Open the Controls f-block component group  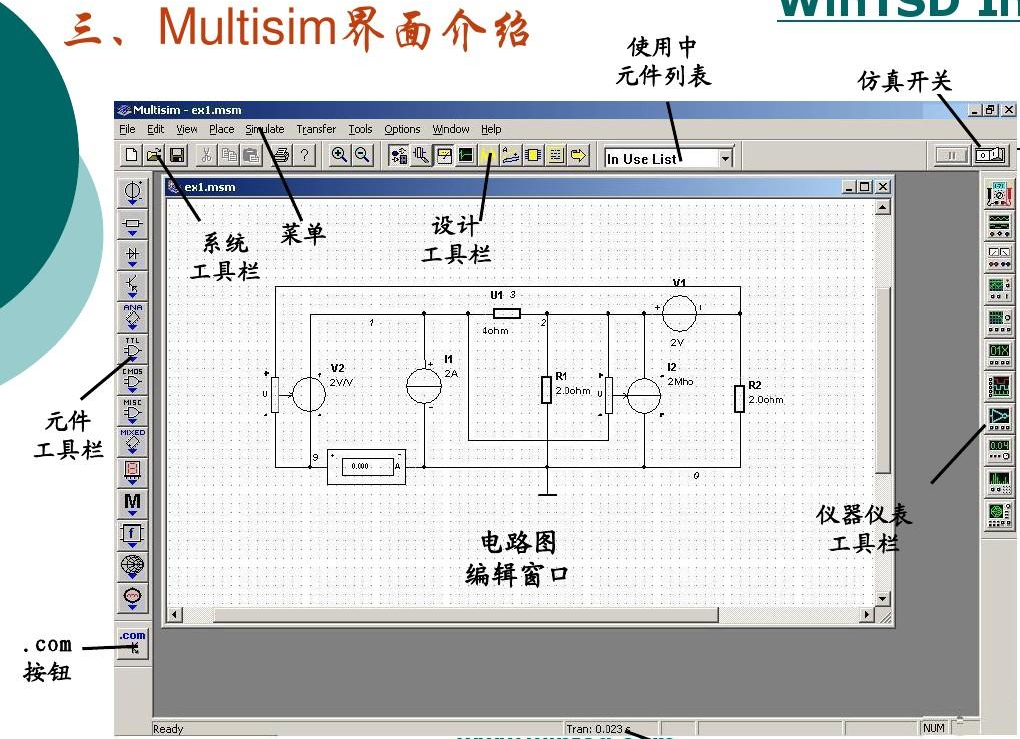click(x=133, y=534)
